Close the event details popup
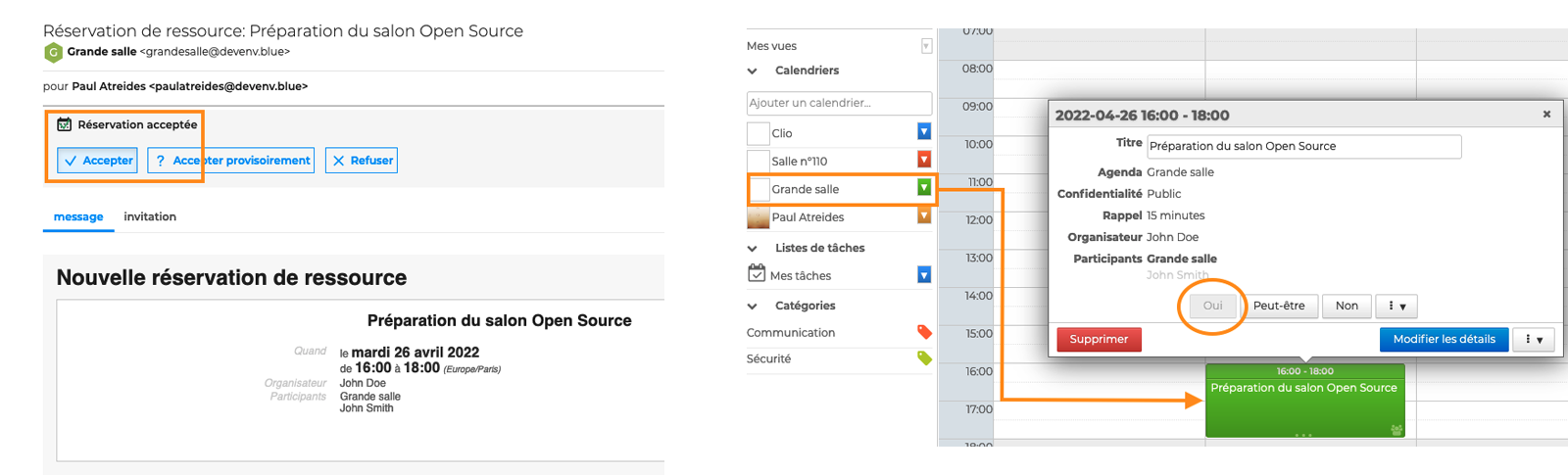 point(1546,115)
